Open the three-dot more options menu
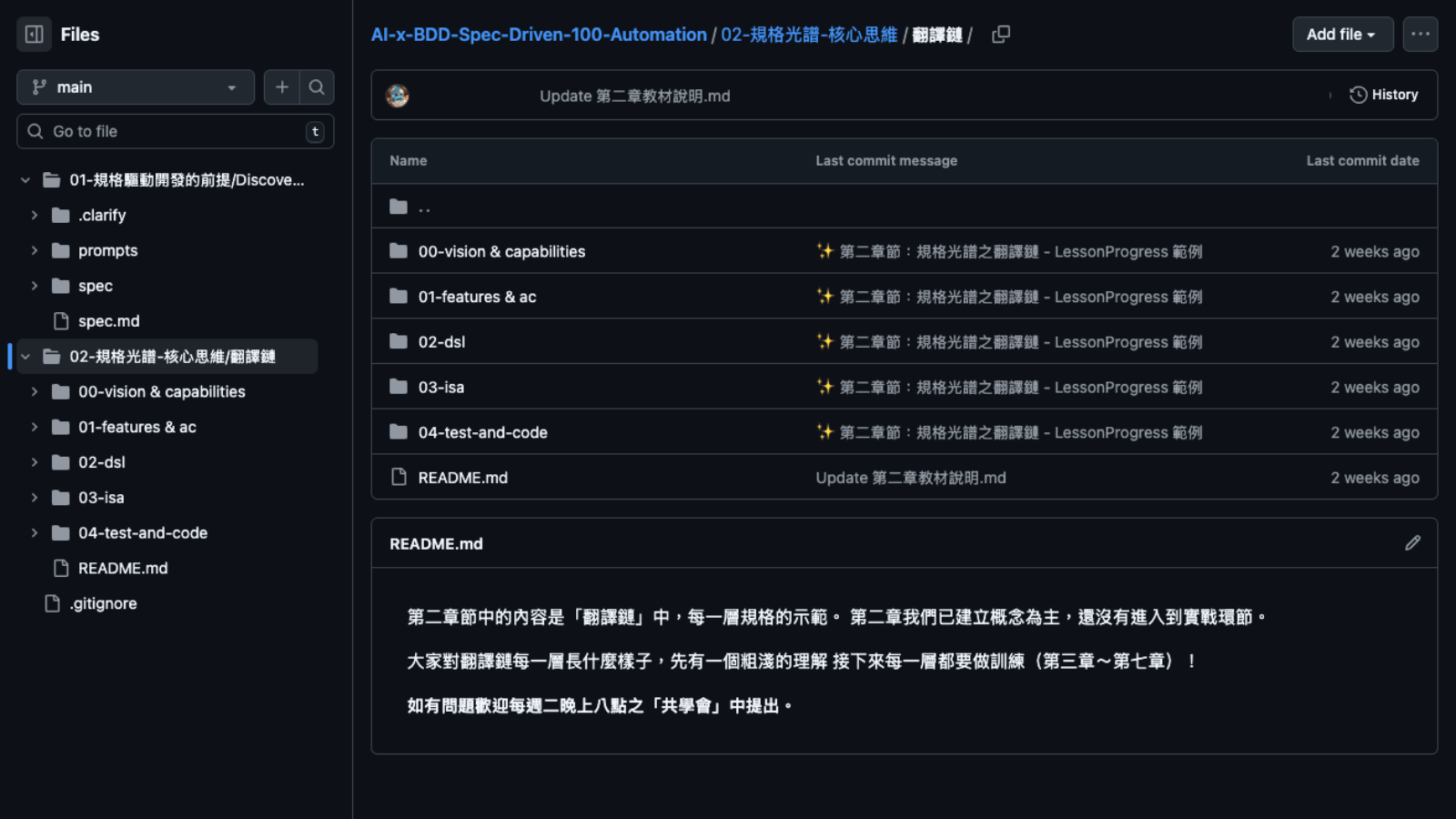 click(x=1420, y=35)
